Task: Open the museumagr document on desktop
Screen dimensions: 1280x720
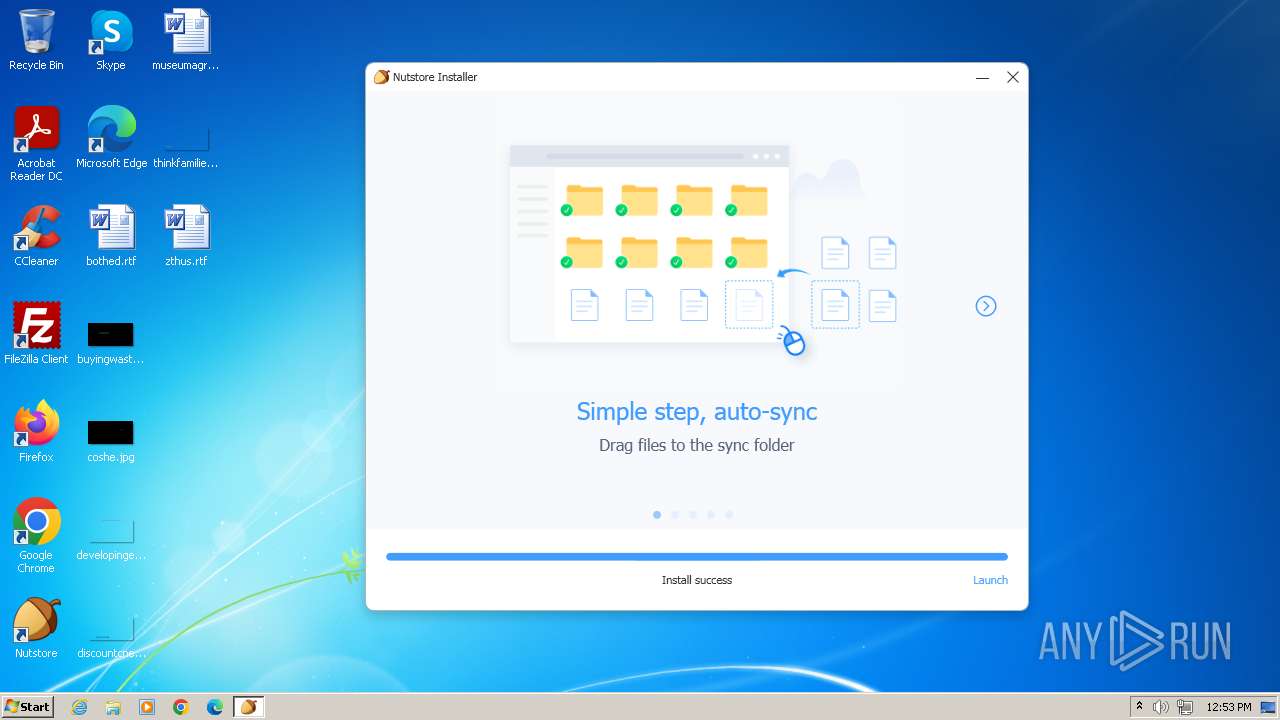Action: pos(186,40)
